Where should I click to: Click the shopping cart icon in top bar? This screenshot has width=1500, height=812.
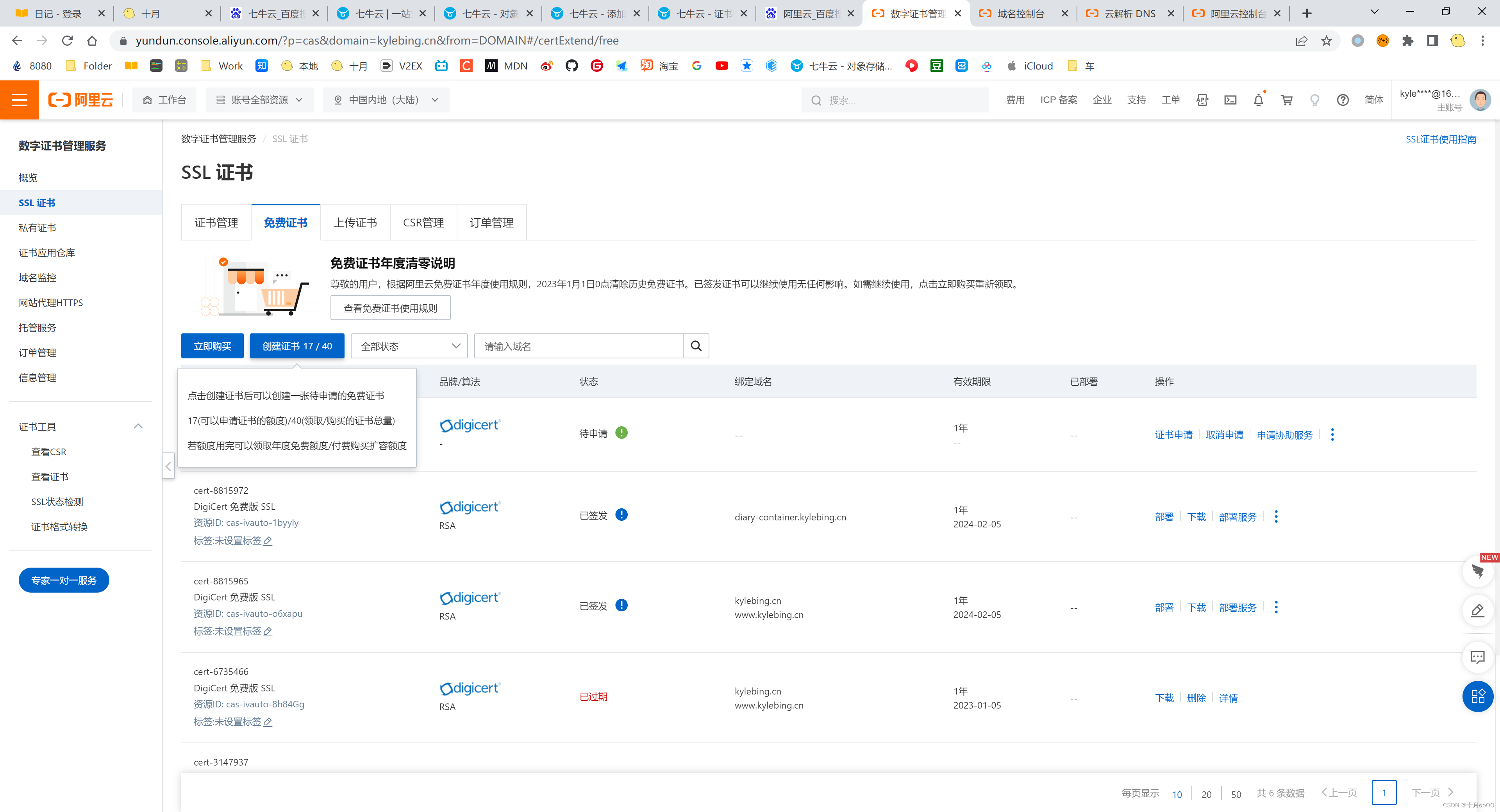(1286, 100)
